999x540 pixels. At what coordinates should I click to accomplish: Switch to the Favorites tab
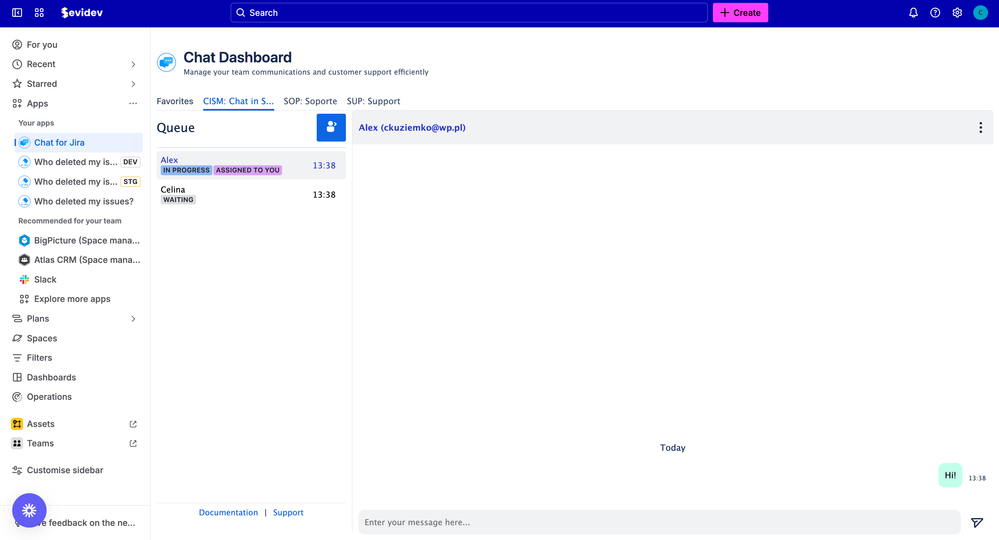[175, 101]
